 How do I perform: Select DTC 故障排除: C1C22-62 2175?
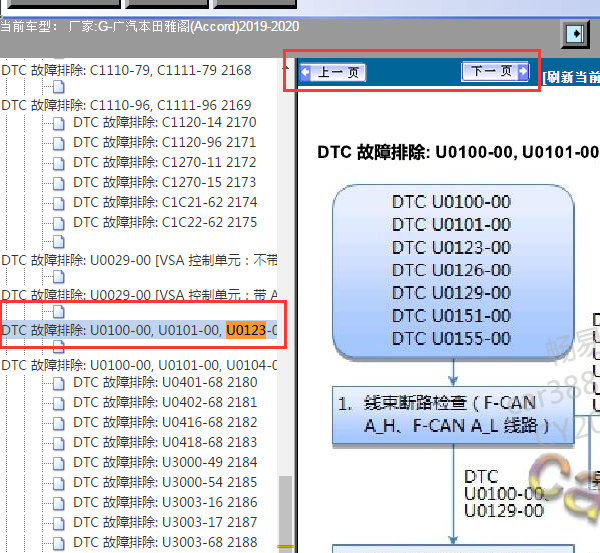click(x=165, y=222)
